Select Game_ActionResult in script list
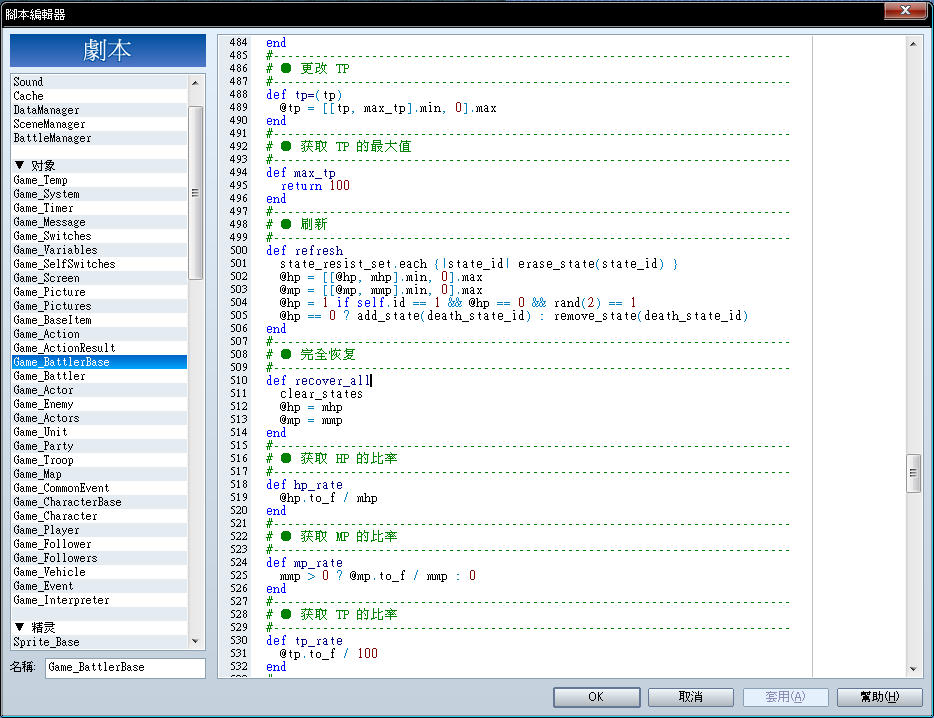Screen dimensions: 934x718 click(99, 348)
